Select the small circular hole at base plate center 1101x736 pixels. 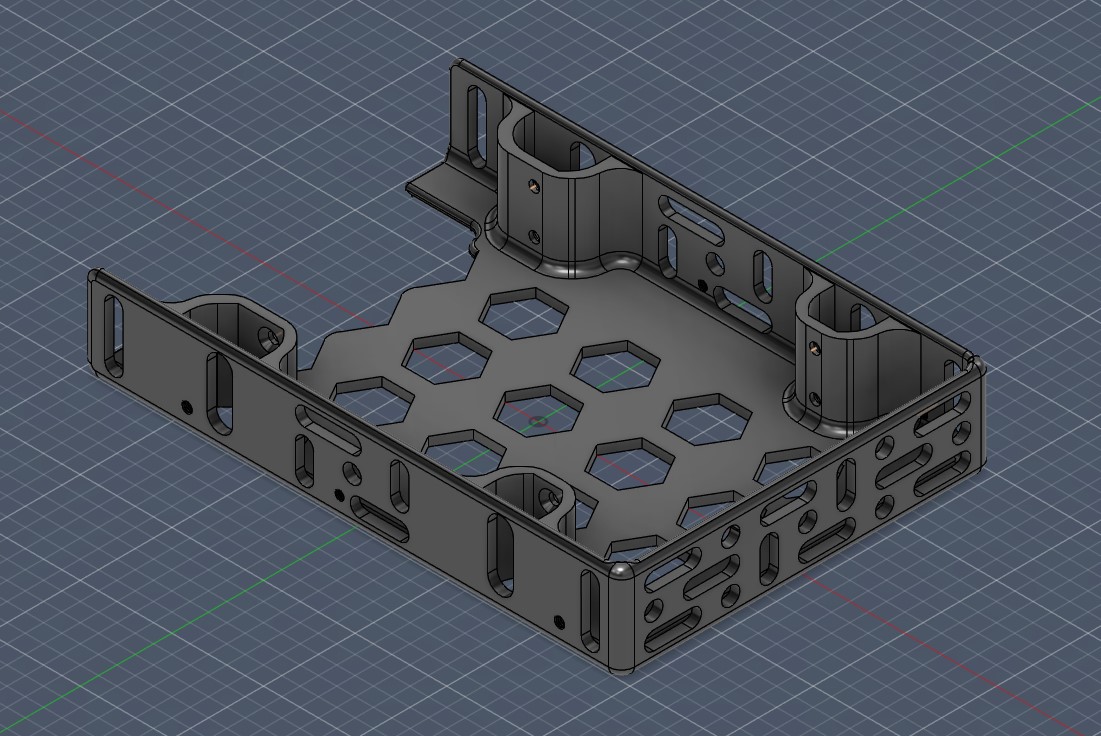[x=539, y=421]
